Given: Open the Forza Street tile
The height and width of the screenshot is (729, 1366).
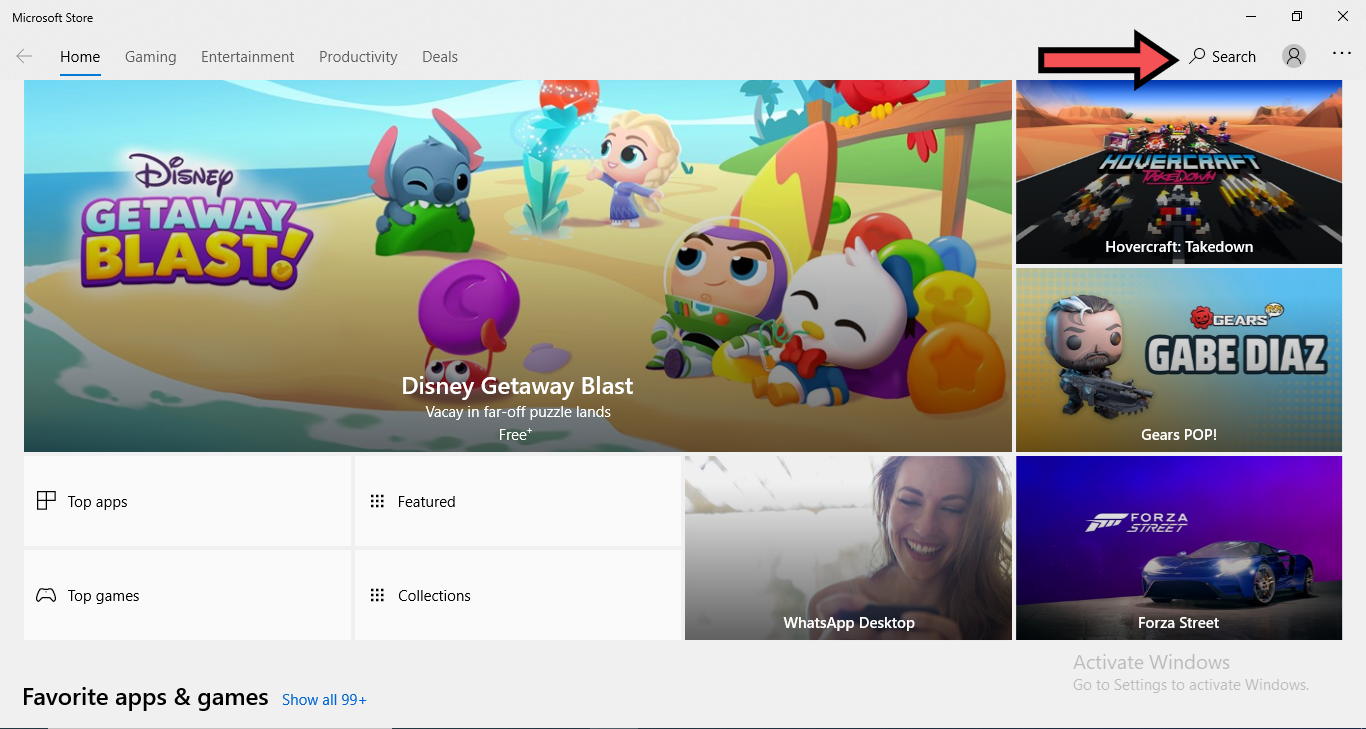Looking at the screenshot, I should coord(1179,548).
